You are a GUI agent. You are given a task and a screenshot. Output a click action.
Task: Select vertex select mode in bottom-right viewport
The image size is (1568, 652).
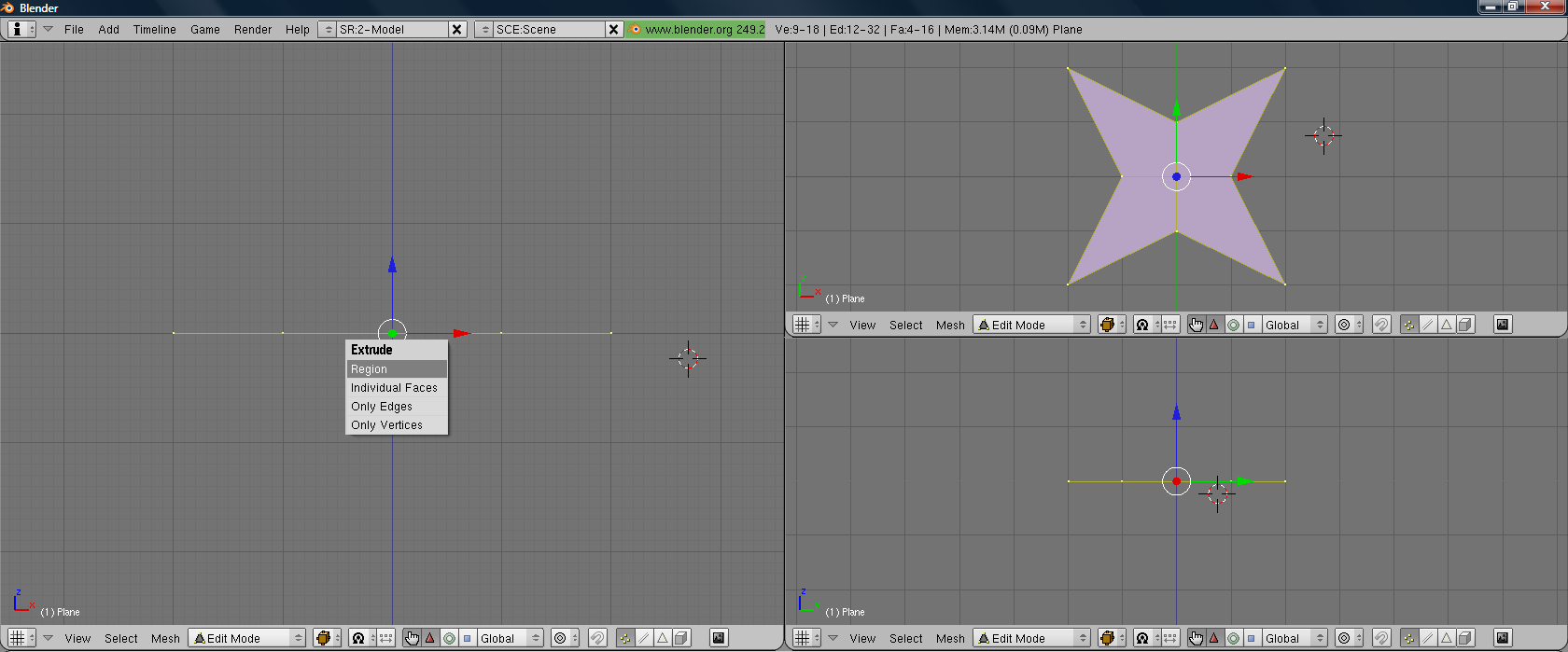tap(1409, 638)
